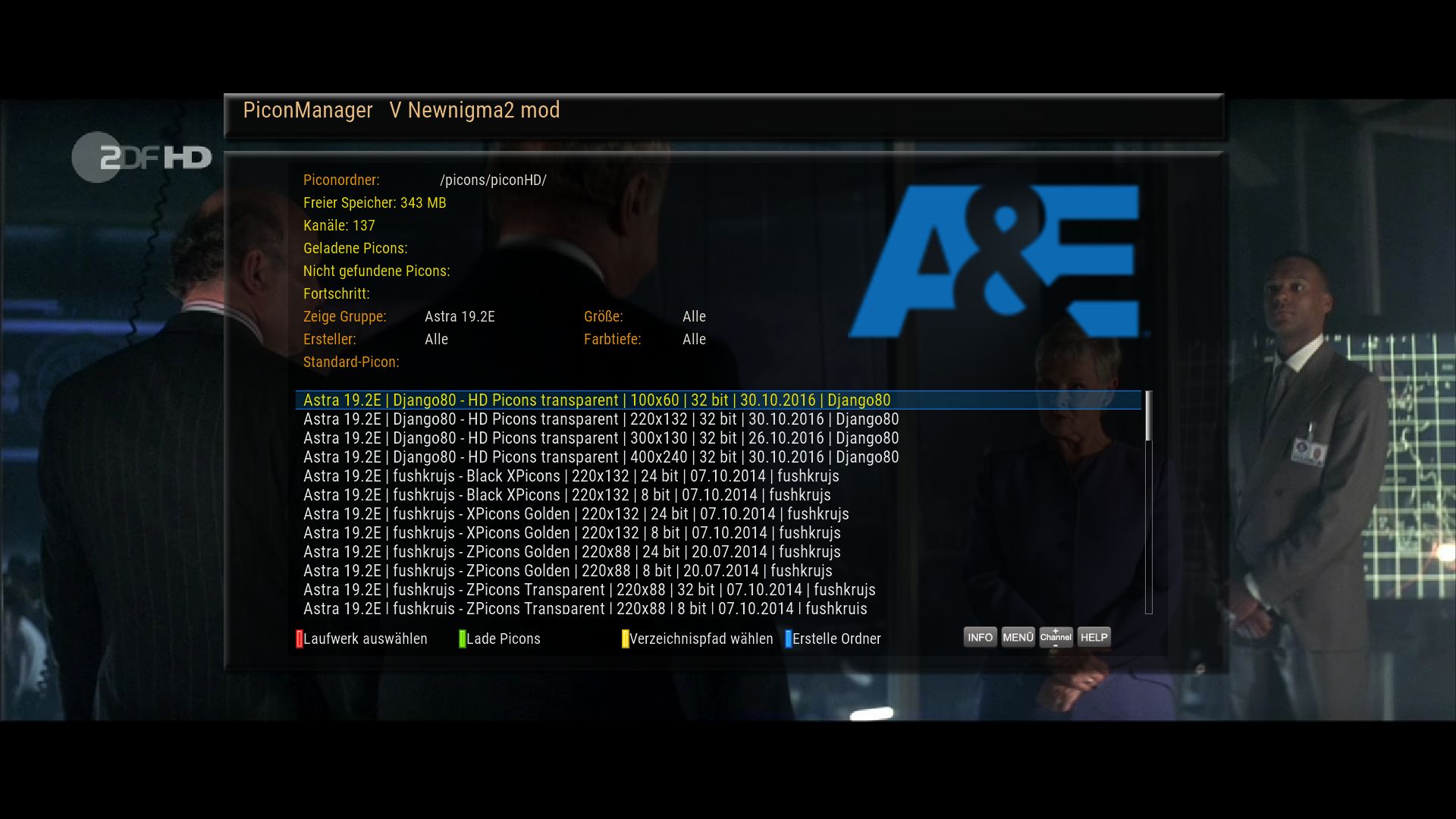Click the red Laufwerk auswählen marker
1456x819 pixels.
coord(300,639)
